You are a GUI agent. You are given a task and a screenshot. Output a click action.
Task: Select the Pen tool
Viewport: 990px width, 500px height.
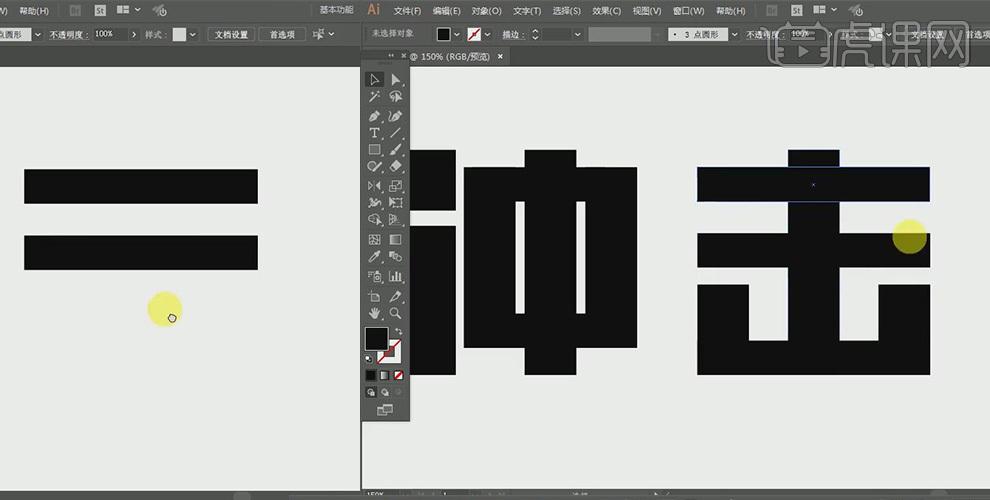(x=374, y=116)
